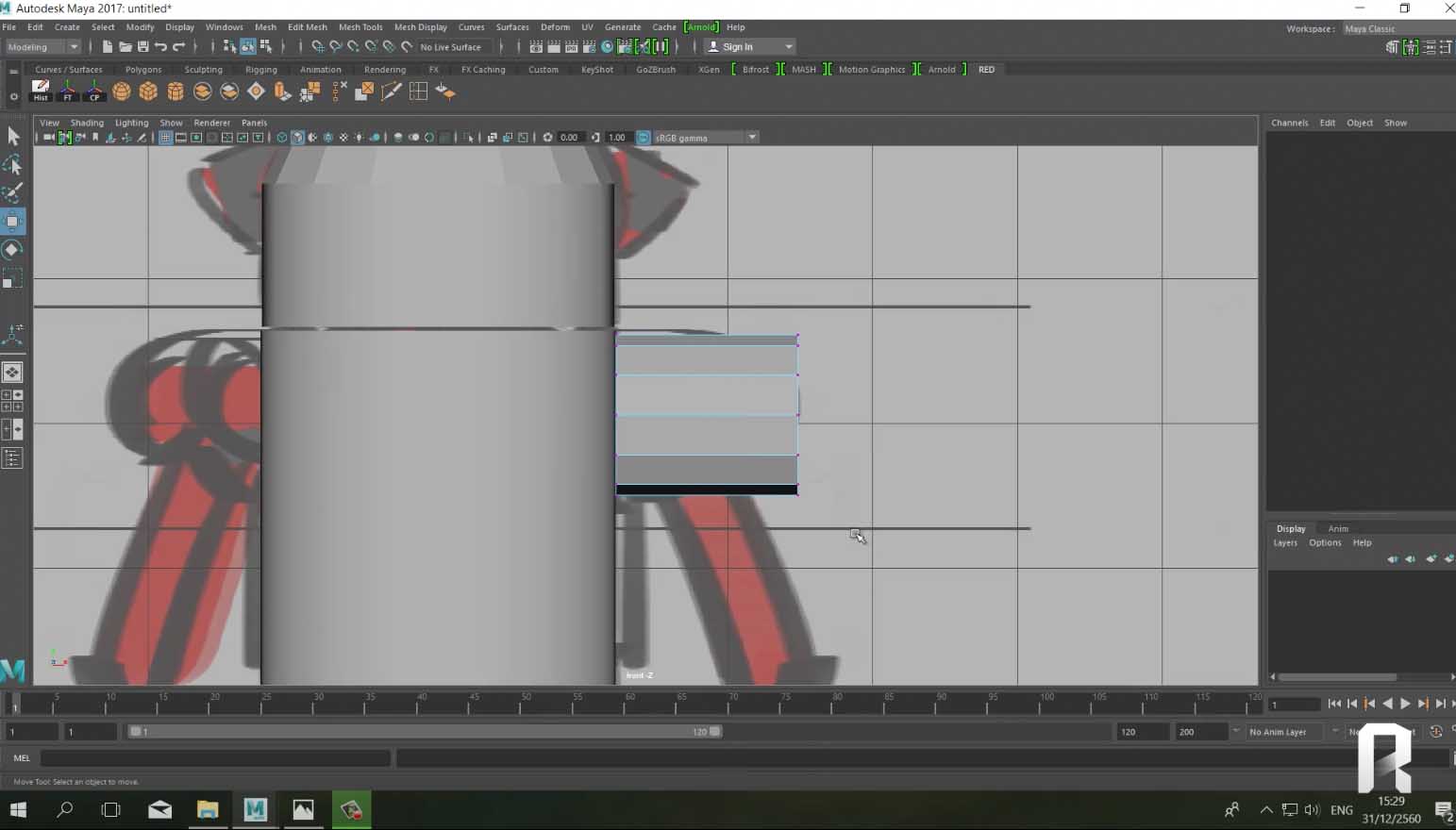Toggle the viewport view transform button
Viewport: 1456px width, 830px height.
coord(644,138)
